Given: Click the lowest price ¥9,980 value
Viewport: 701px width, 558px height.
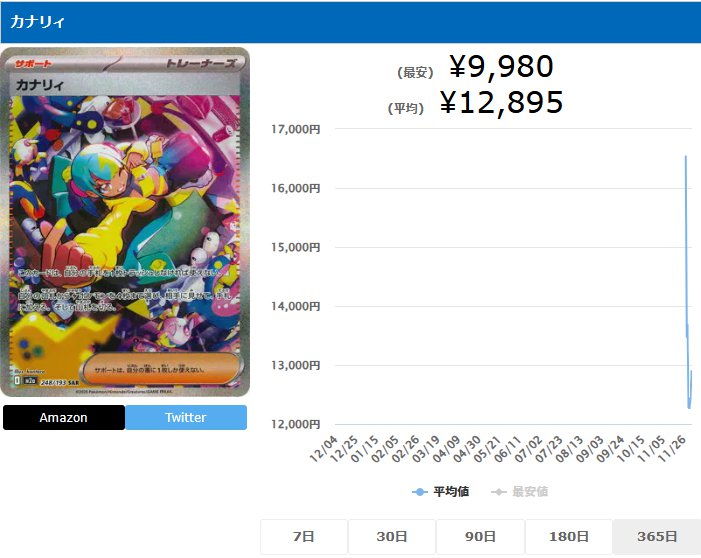Looking at the screenshot, I should [x=501, y=66].
